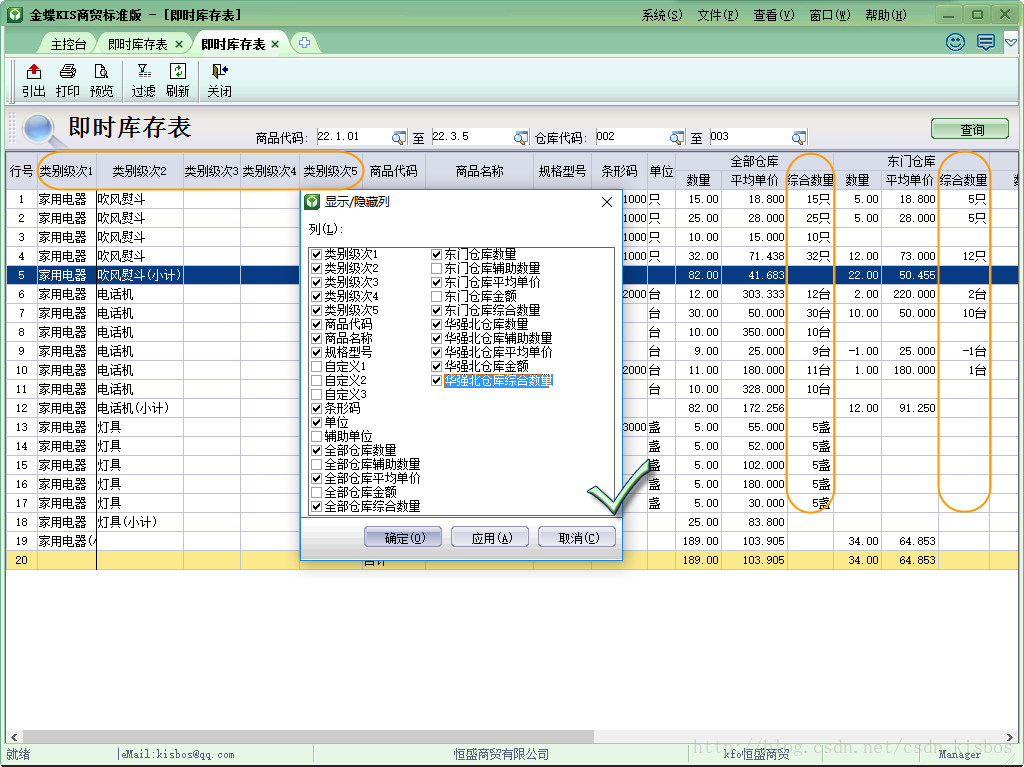This screenshot has height=767, width=1024.
Task: Click the 取消(C) button
Action: click(578, 538)
